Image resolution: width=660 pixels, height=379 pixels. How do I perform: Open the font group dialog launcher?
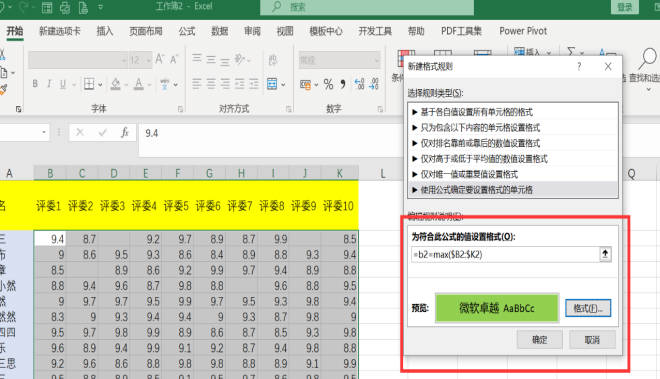[x=180, y=109]
